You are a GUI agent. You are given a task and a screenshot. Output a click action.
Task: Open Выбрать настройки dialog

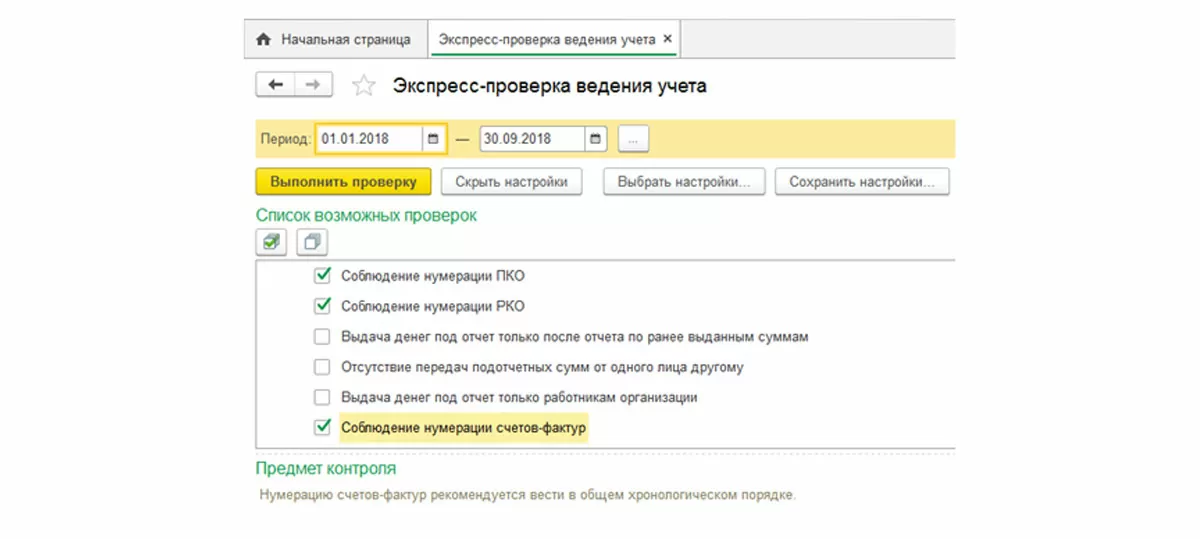[684, 182]
